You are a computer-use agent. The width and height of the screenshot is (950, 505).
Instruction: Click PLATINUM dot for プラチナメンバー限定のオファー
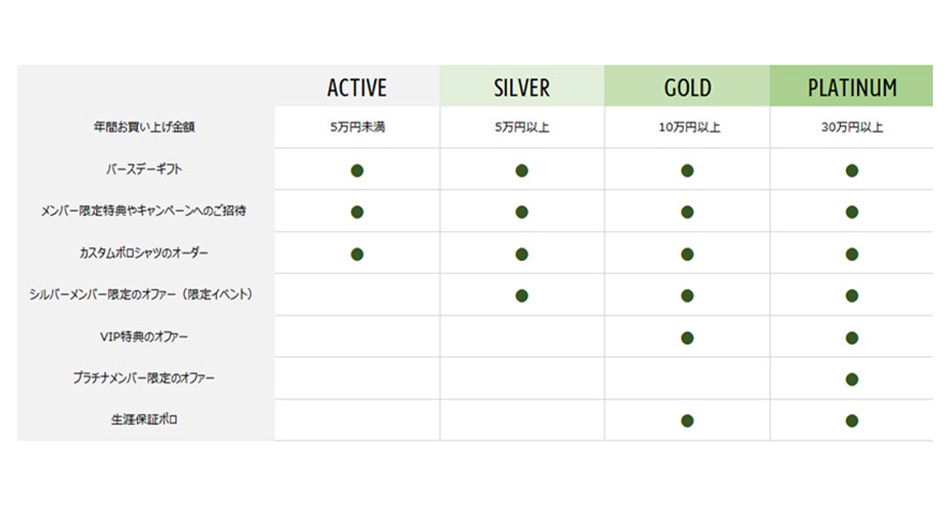point(852,380)
